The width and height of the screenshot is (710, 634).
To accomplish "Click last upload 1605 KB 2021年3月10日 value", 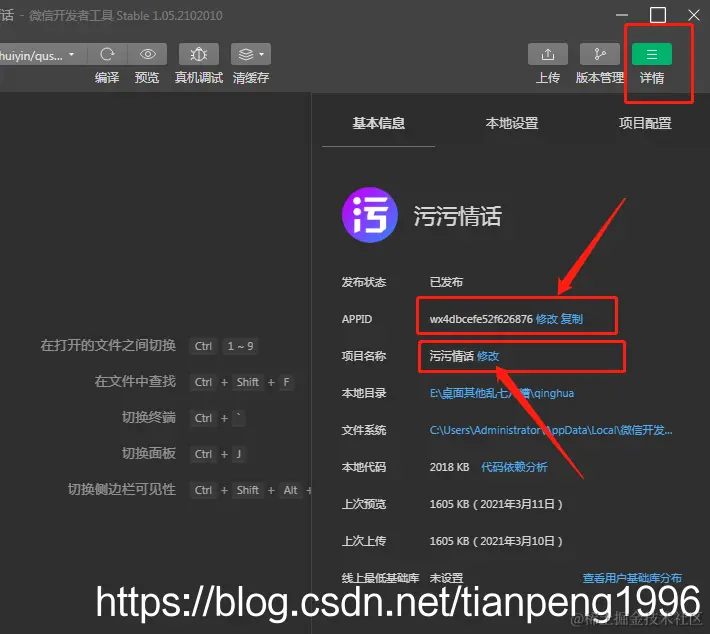I will click(x=496, y=541).
